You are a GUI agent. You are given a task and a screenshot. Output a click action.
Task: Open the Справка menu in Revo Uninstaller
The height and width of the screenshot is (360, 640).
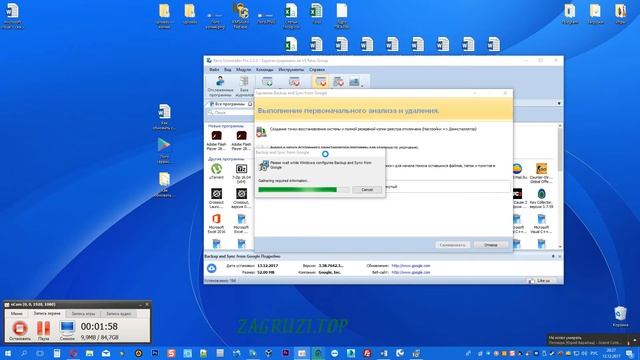[317, 70]
